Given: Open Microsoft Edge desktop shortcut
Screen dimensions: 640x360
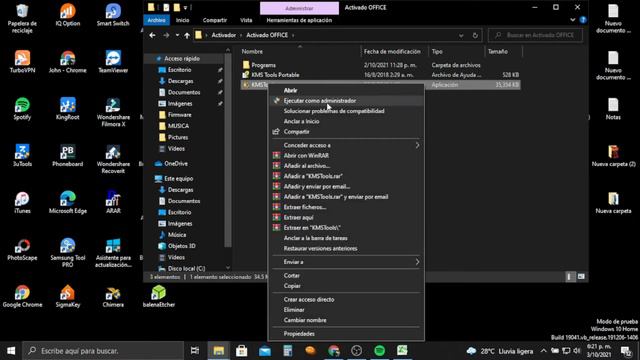Looking at the screenshot, I should 68,203.
